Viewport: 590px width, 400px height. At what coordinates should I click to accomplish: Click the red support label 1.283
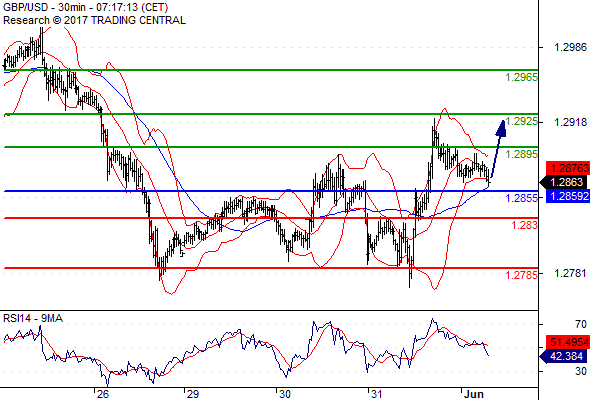click(524, 225)
